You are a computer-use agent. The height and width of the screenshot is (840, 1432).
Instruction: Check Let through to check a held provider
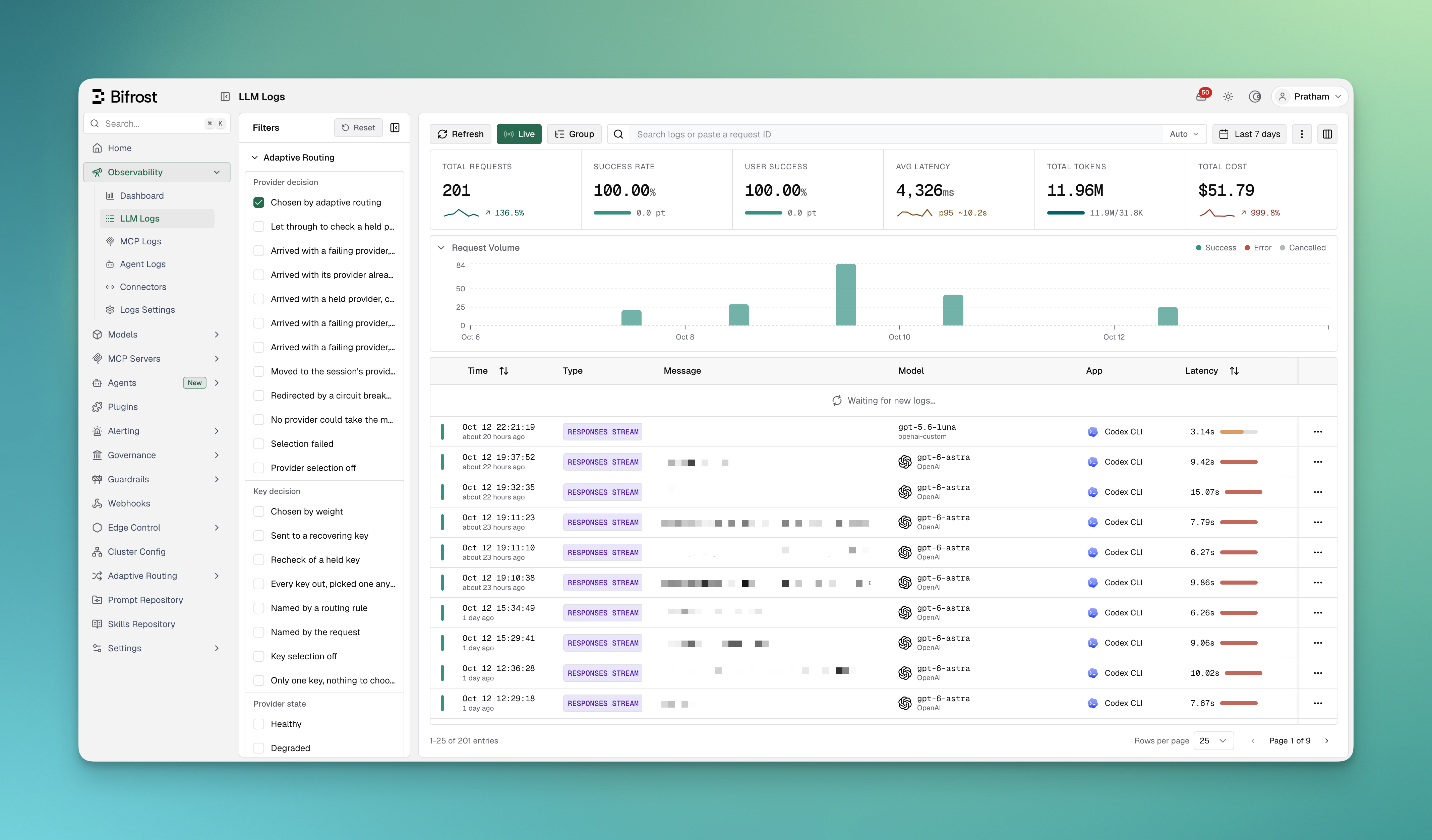tap(258, 227)
